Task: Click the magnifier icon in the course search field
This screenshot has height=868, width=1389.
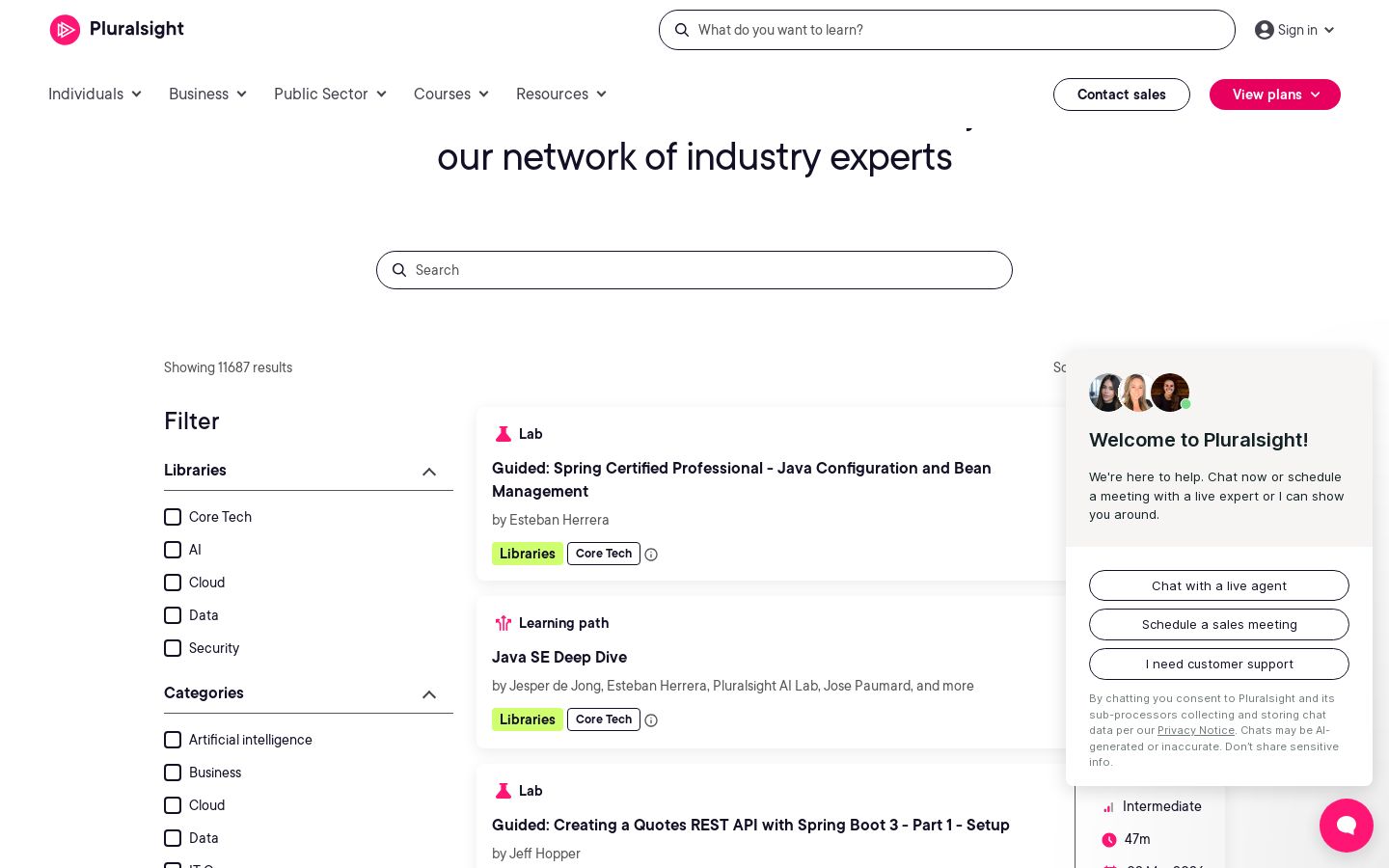Action: tap(399, 270)
